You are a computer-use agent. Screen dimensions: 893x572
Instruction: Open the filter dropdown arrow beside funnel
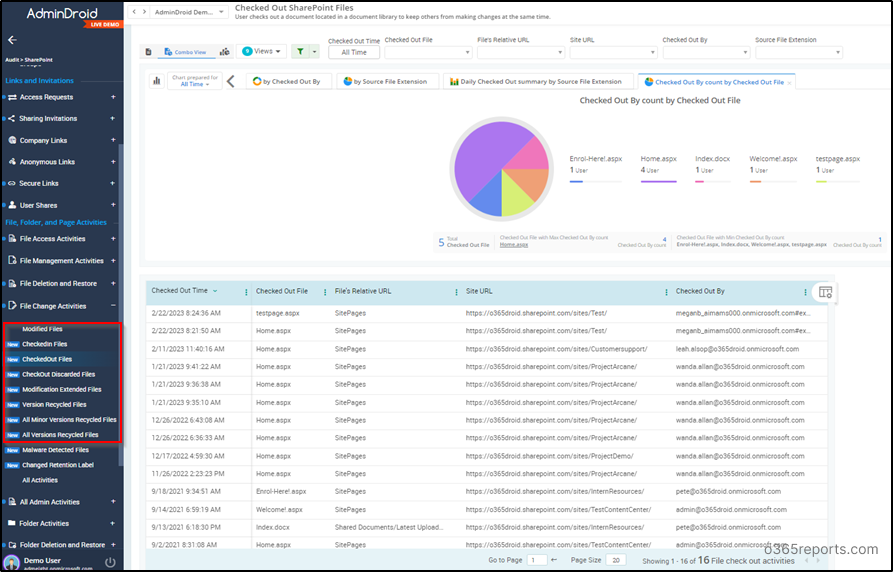coord(314,51)
